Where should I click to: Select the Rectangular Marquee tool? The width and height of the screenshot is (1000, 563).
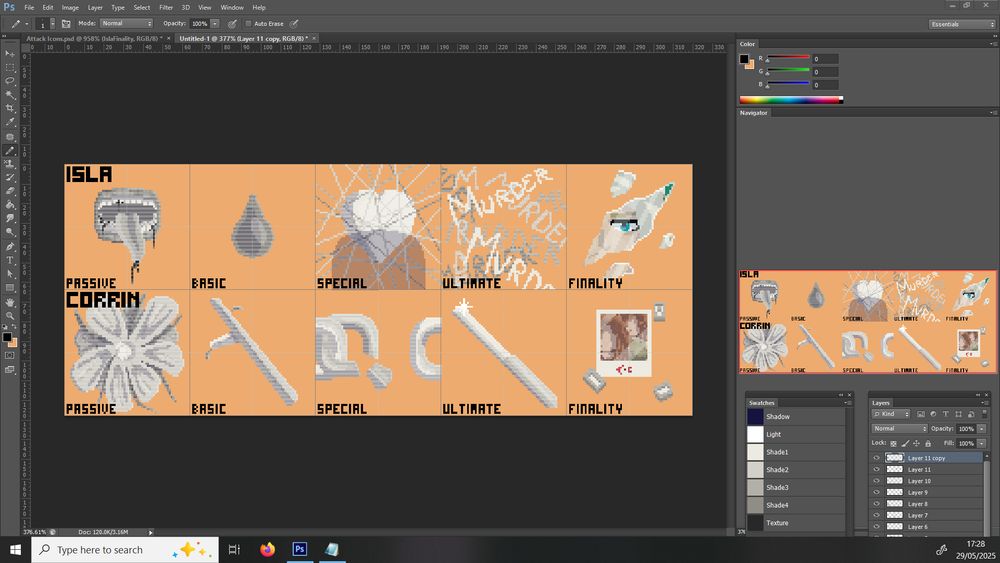10,67
